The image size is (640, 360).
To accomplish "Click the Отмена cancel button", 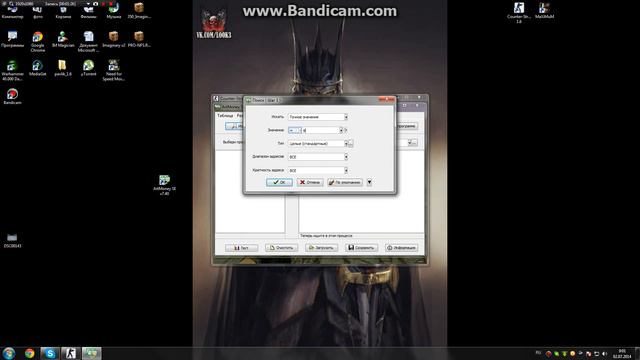I will point(310,182).
